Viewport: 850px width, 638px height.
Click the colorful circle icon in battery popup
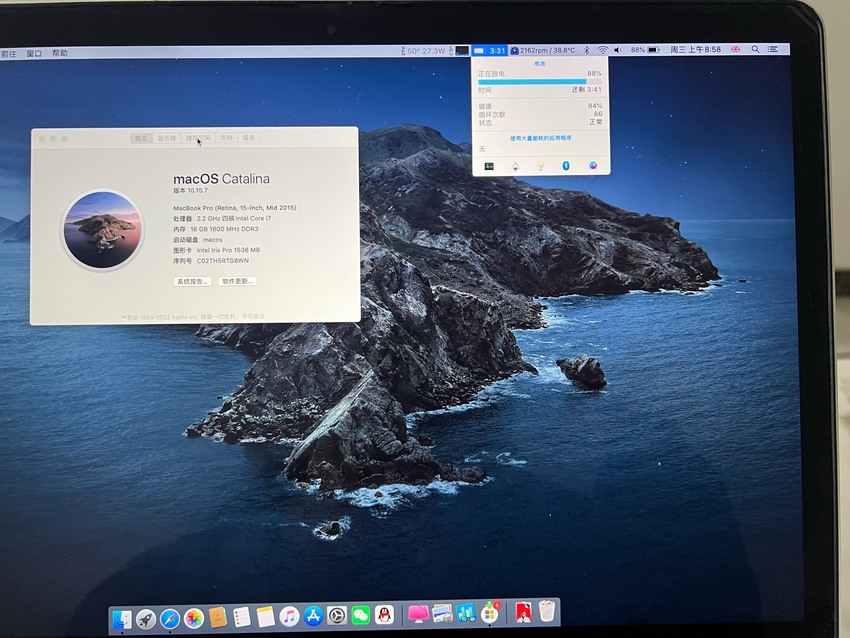[x=593, y=166]
